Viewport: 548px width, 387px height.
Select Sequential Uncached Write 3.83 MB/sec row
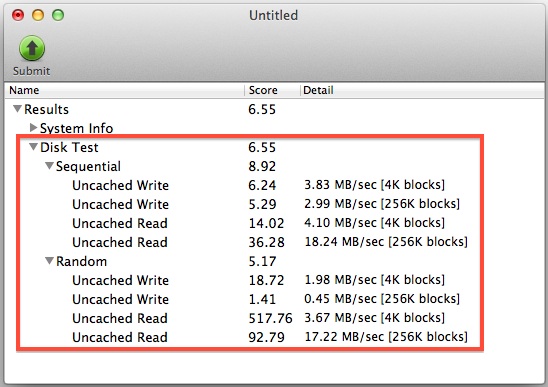[x=274, y=185]
